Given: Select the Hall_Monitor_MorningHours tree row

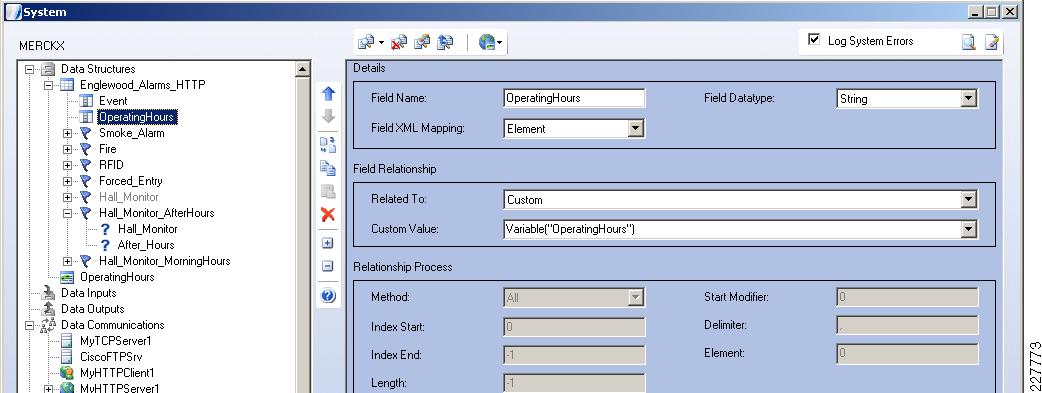Looking at the screenshot, I should [x=165, y=261].
